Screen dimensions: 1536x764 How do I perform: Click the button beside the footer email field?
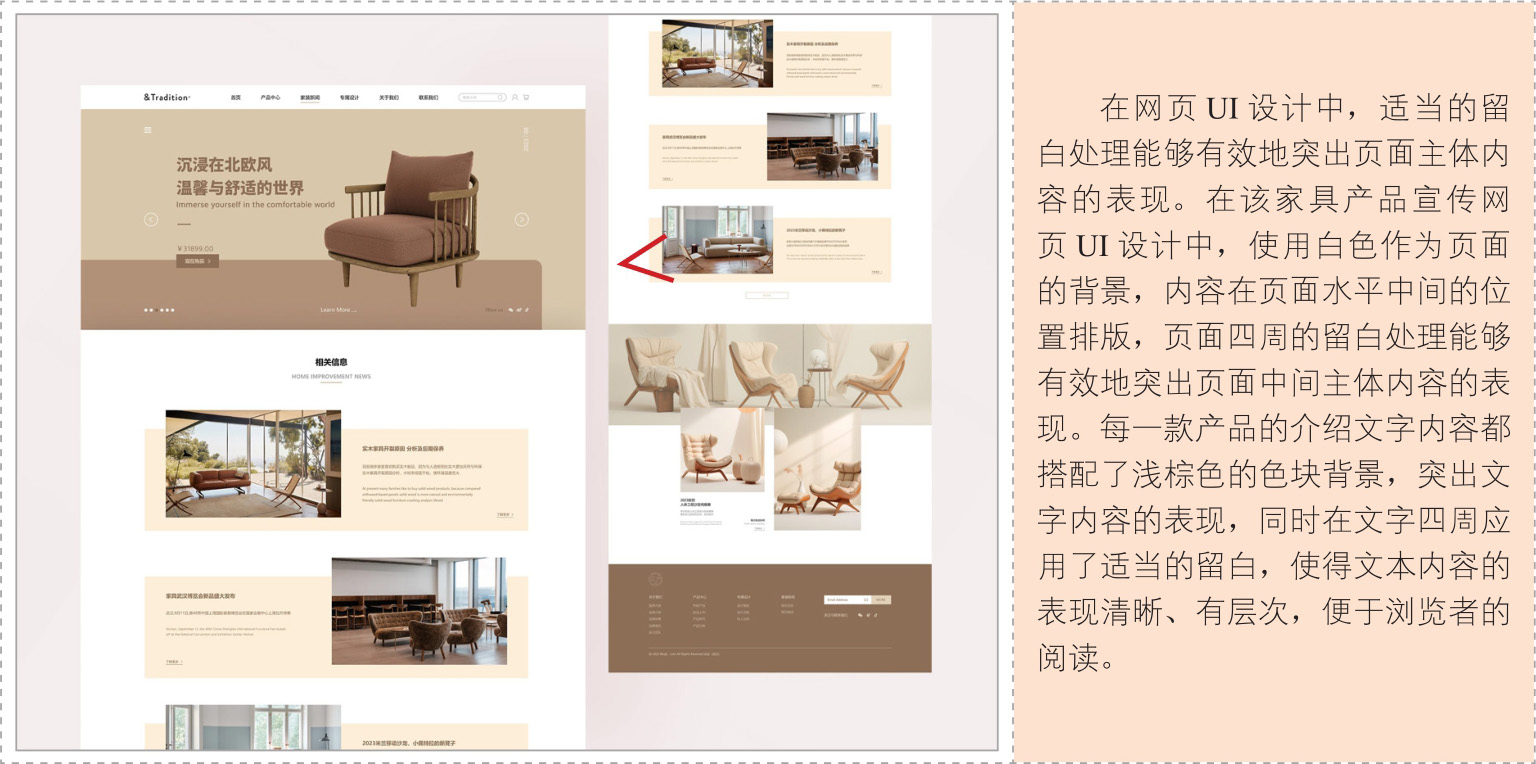[880, 599]
